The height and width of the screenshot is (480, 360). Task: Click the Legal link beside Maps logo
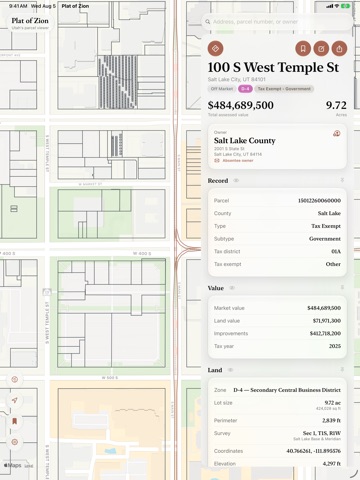29,466
